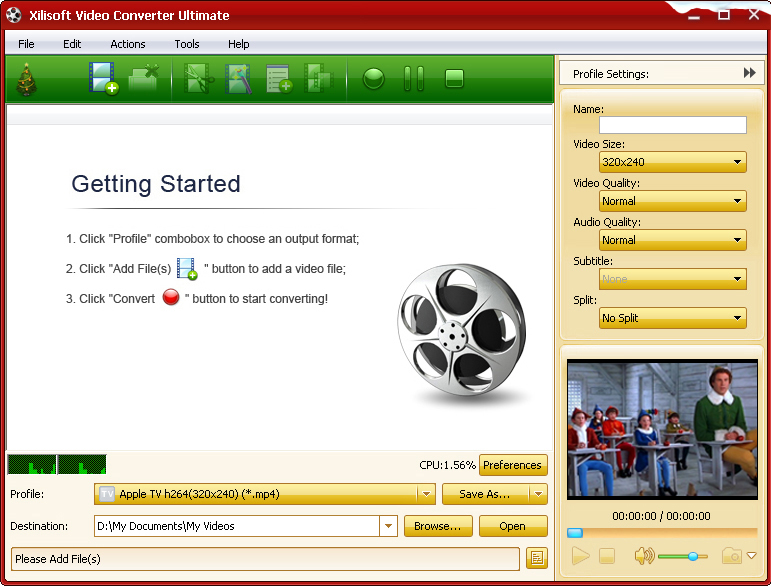The width and height of the screenshot is (771, 586).
Task: Open the Audio Quality dropdown
Action: click(673, 240)
